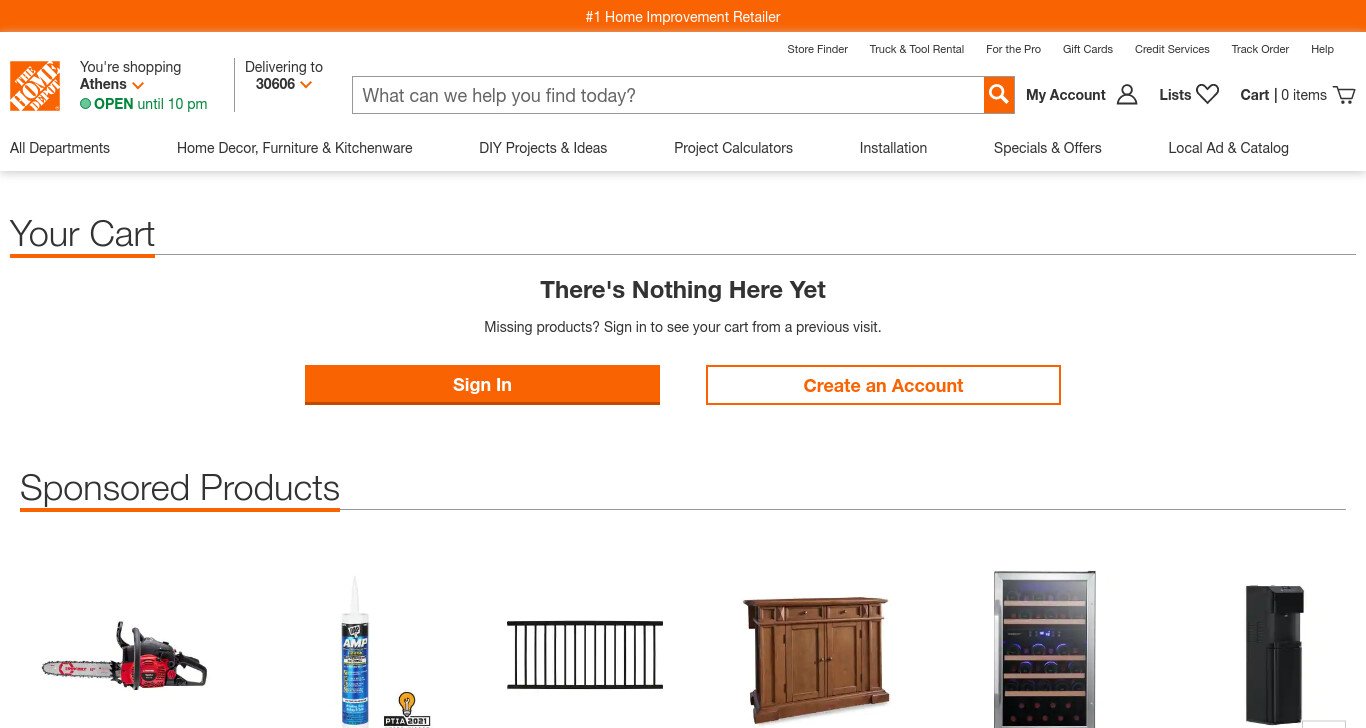Click the Sign In button
1366x728 pixels.
482,385
